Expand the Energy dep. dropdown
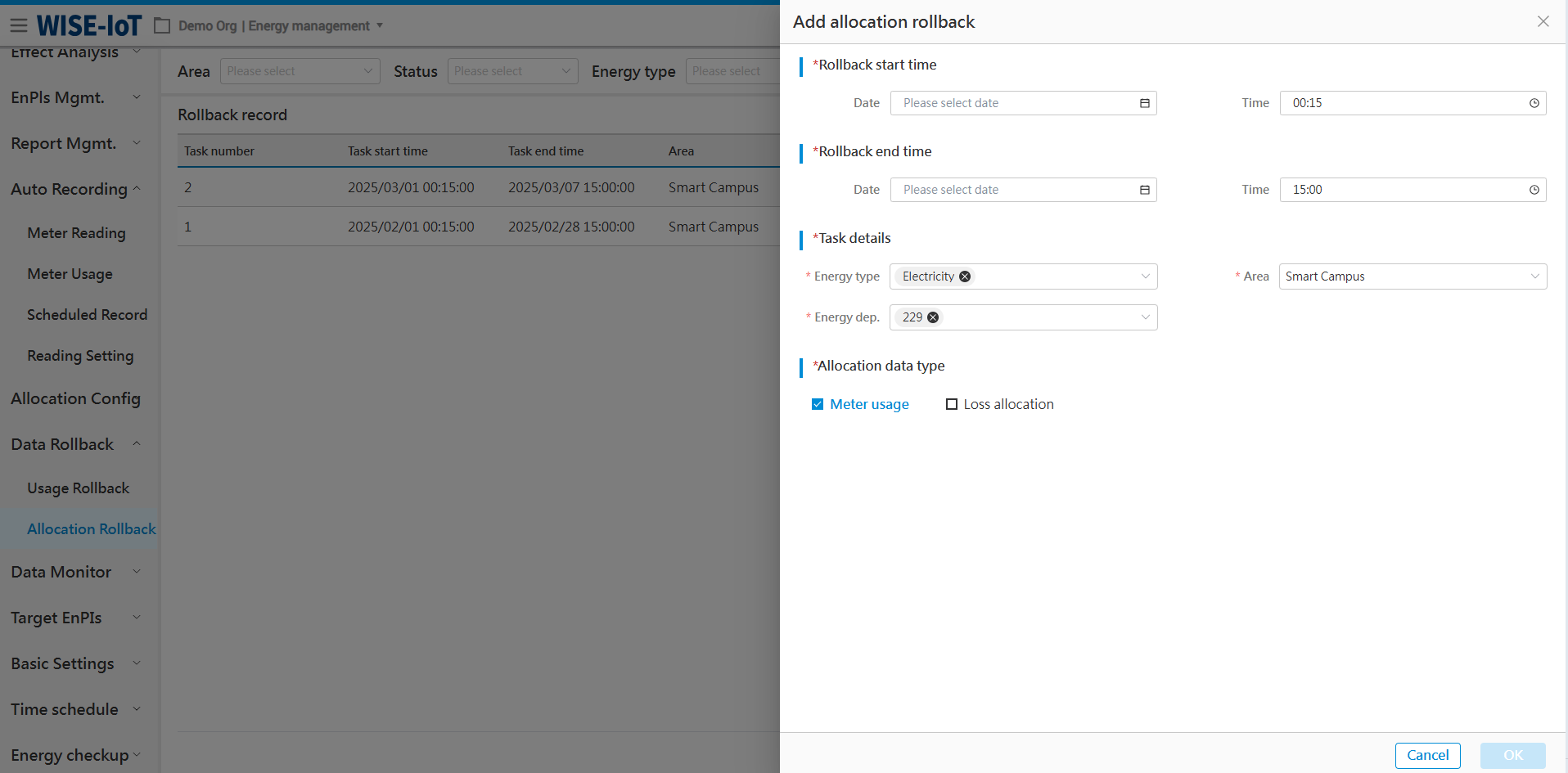 point(1145,317)
